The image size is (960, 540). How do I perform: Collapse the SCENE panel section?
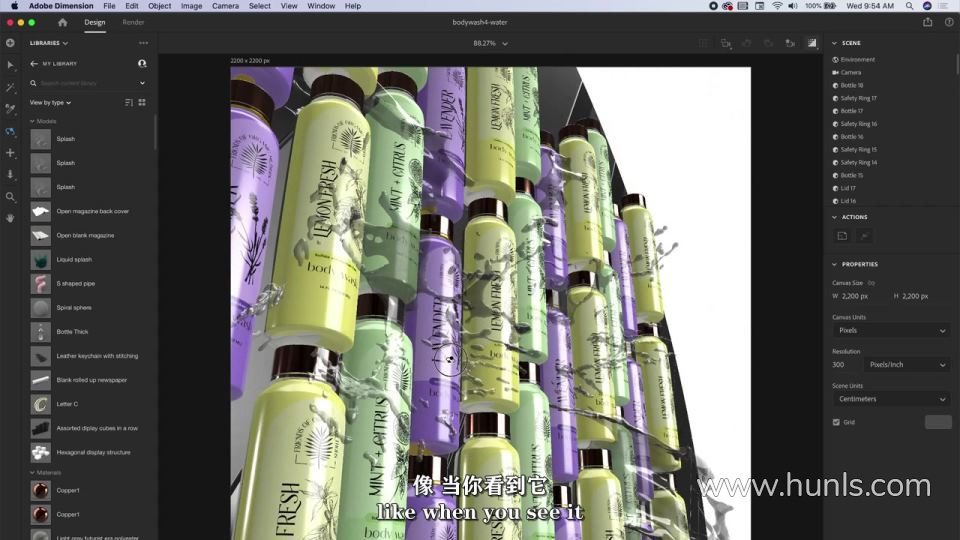click(x=834, y=43)
